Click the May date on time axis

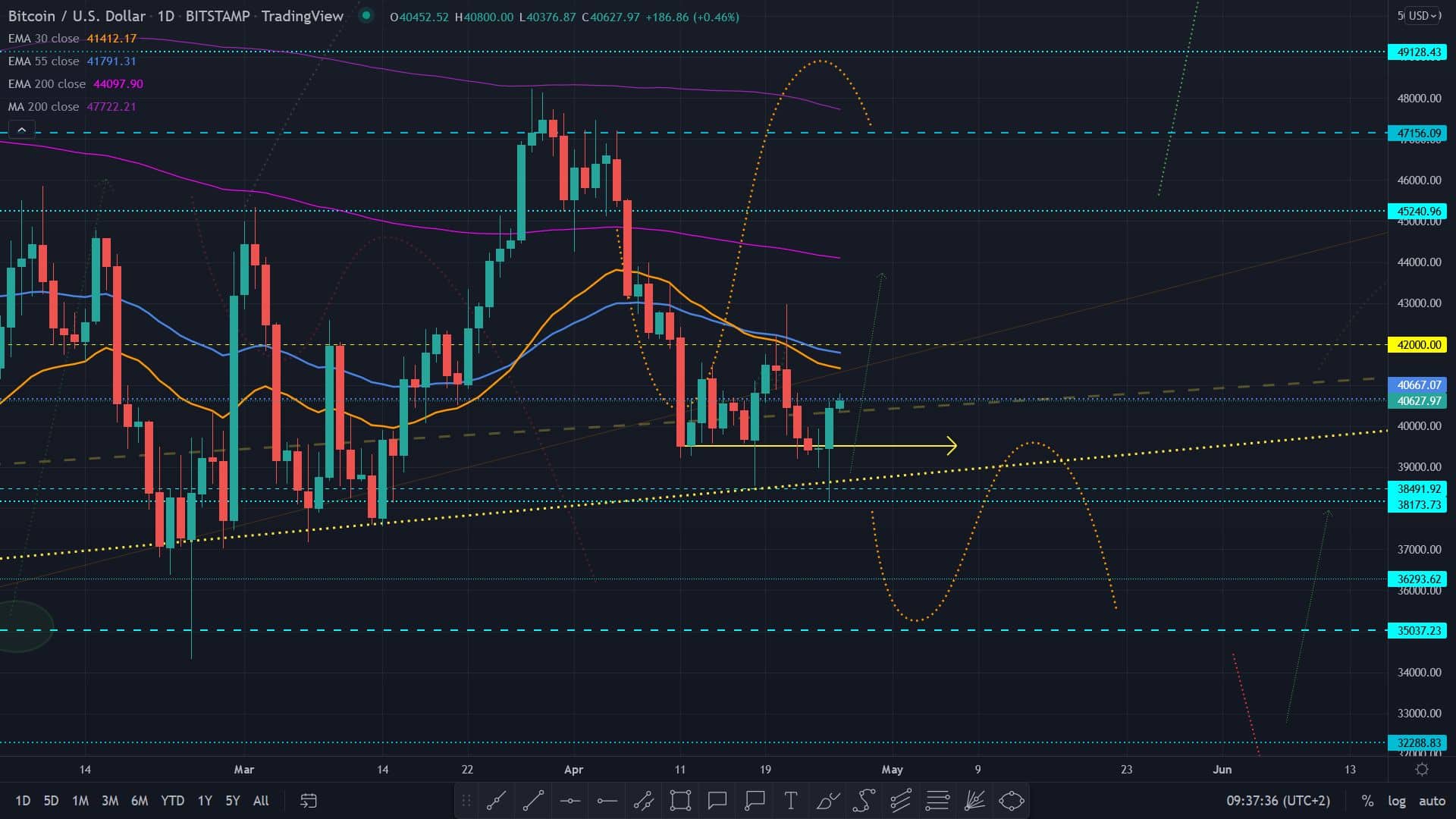tap(893, 770)
